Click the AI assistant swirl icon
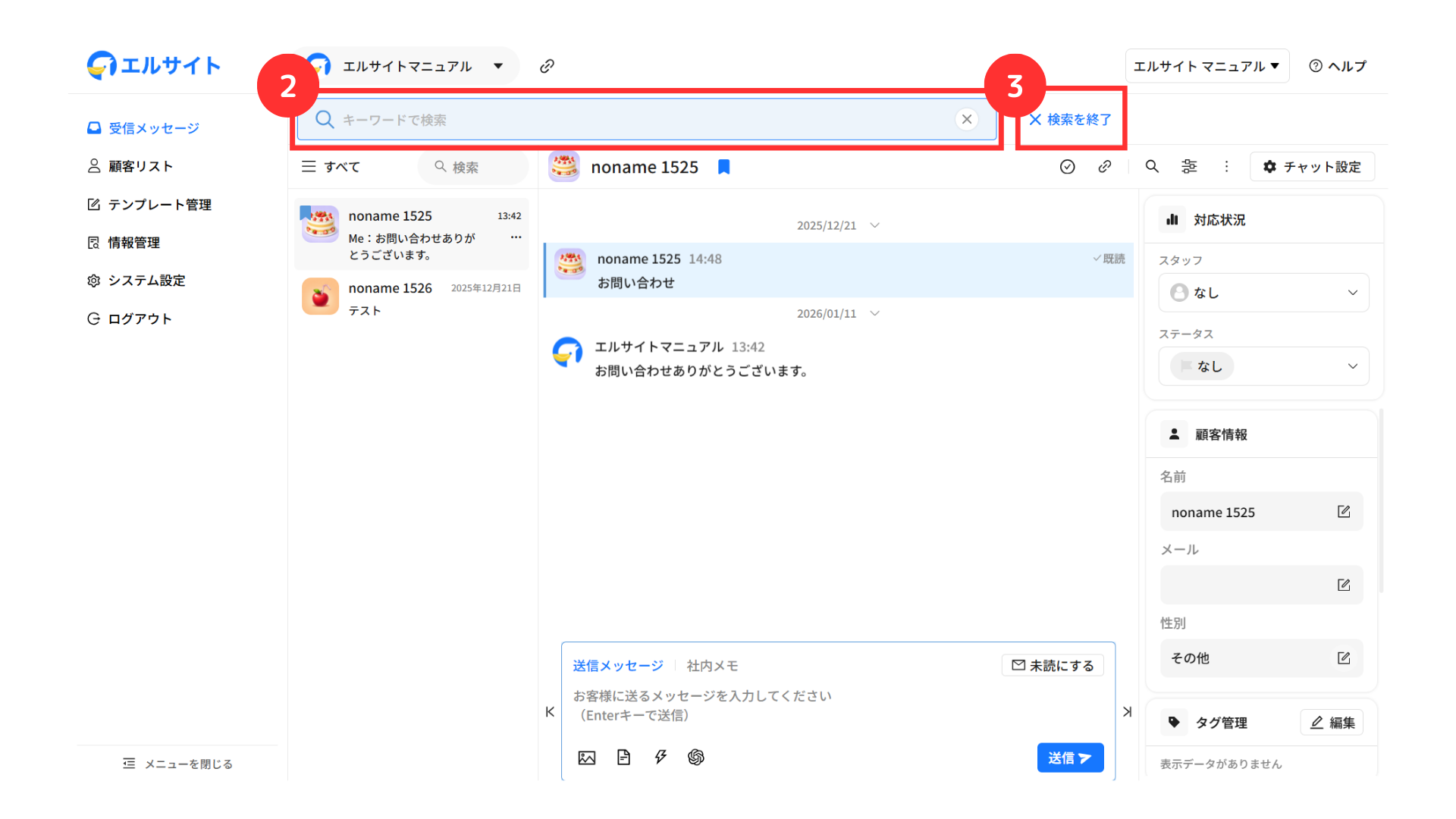 [x=696, y=758]
